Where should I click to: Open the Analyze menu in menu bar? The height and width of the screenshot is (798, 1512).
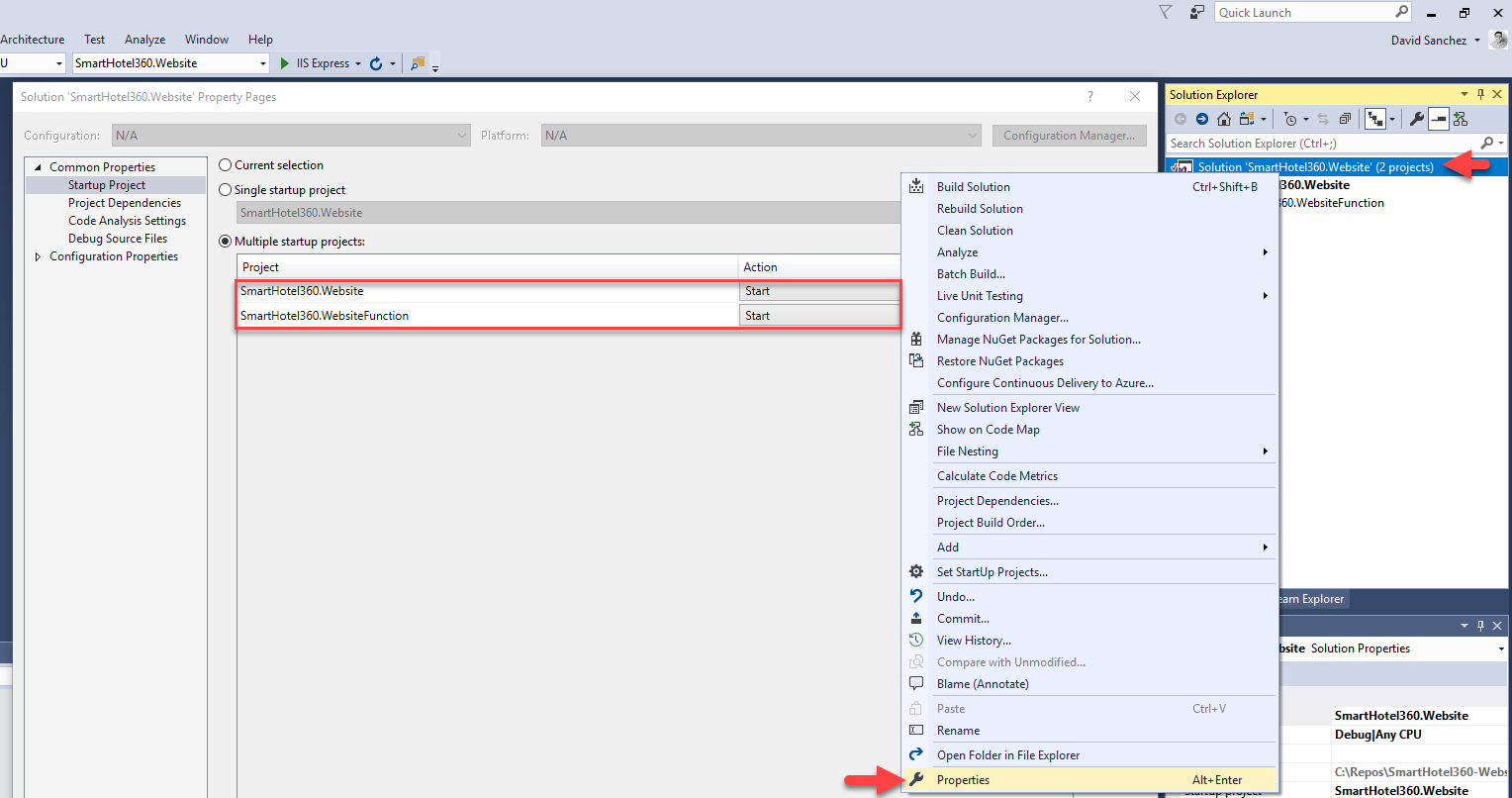pos(144,40)
